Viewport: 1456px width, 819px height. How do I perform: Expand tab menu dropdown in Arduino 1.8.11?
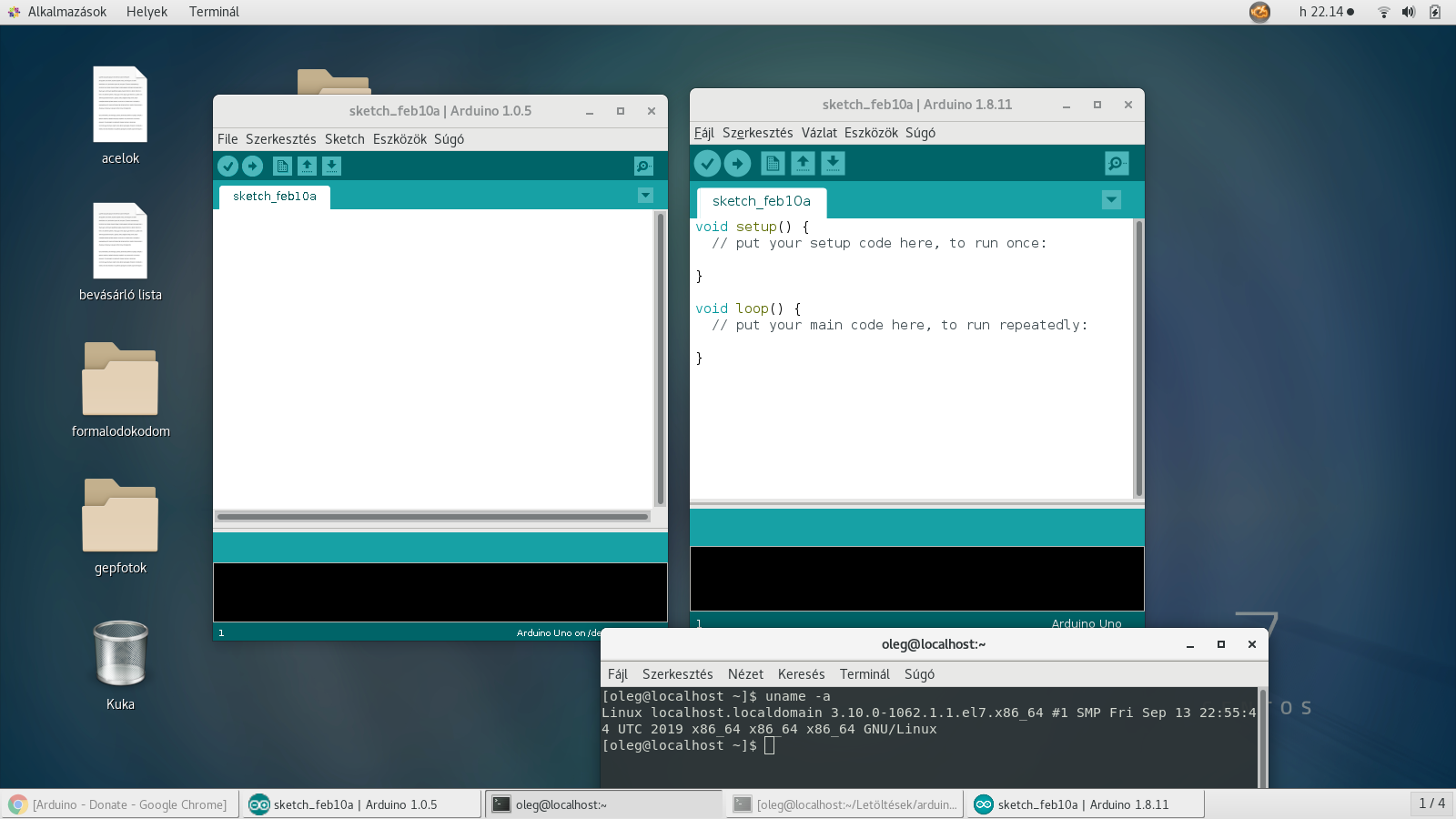pos(1111,199)
